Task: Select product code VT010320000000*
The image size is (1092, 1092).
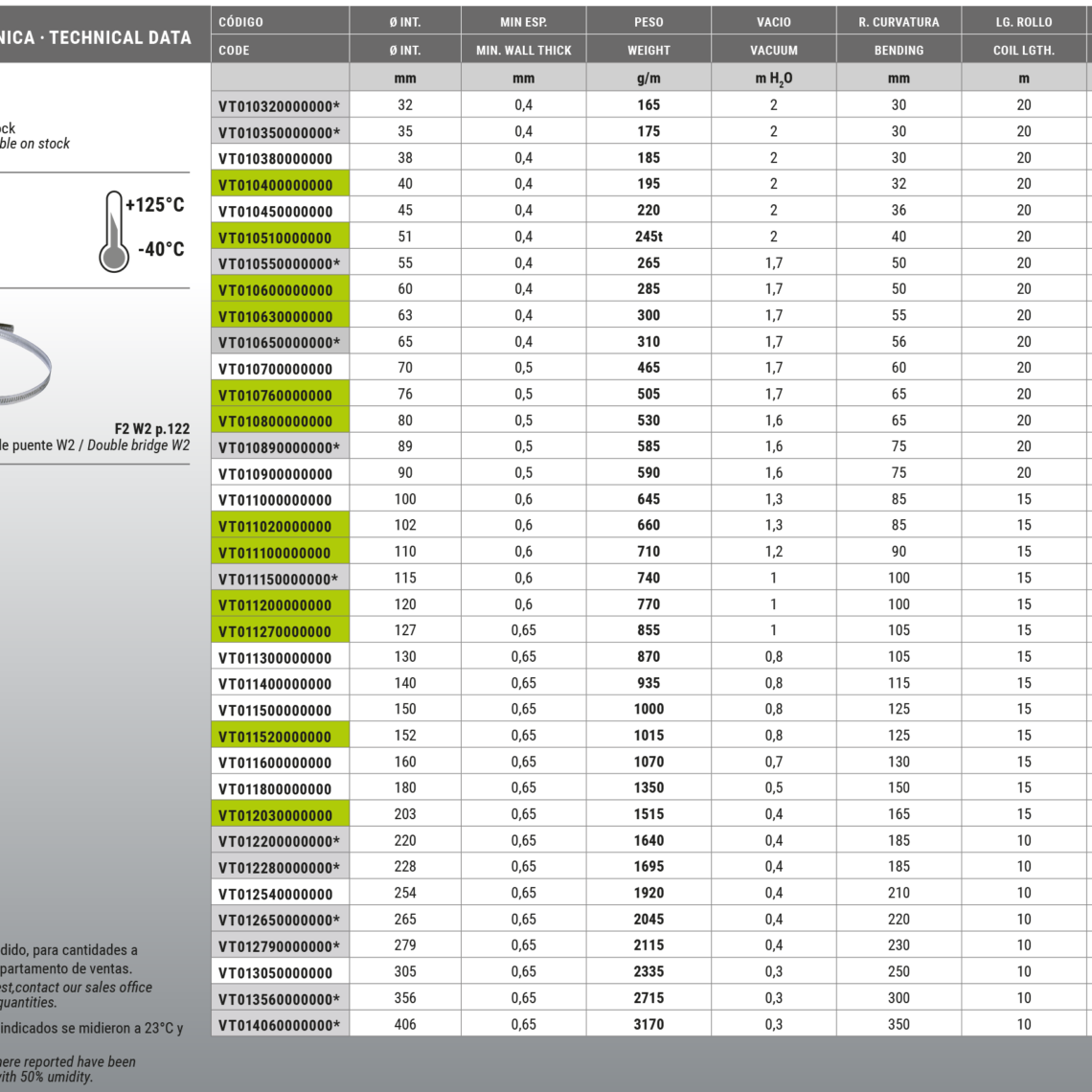Action: [x=279, y=106]
